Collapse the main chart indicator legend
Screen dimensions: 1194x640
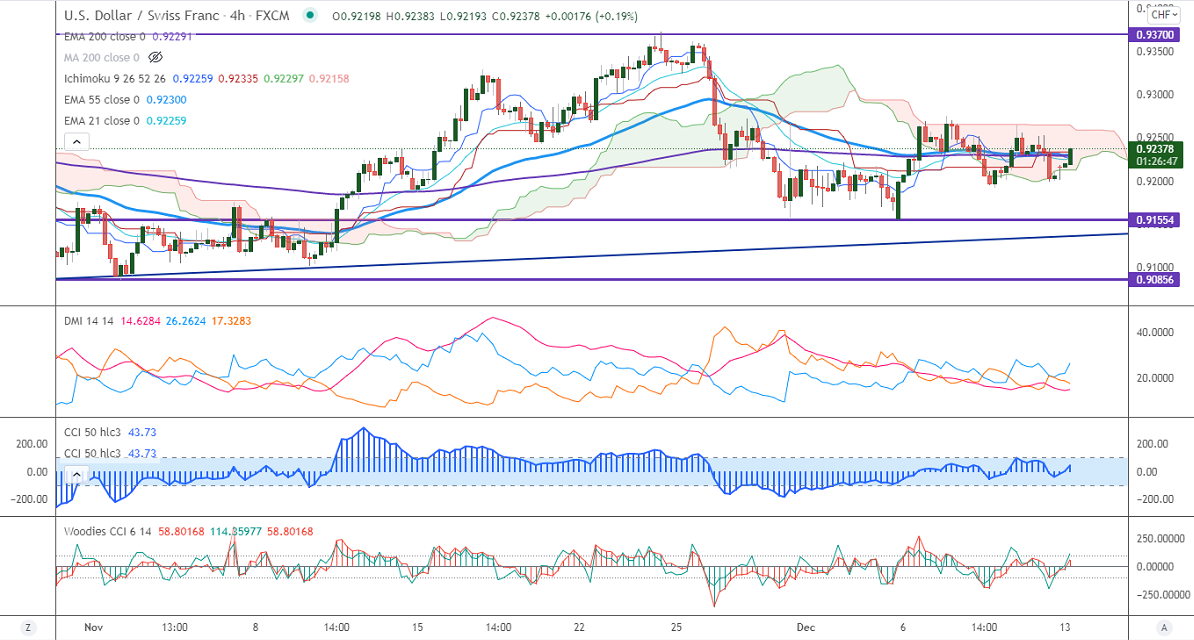point(77,141)
